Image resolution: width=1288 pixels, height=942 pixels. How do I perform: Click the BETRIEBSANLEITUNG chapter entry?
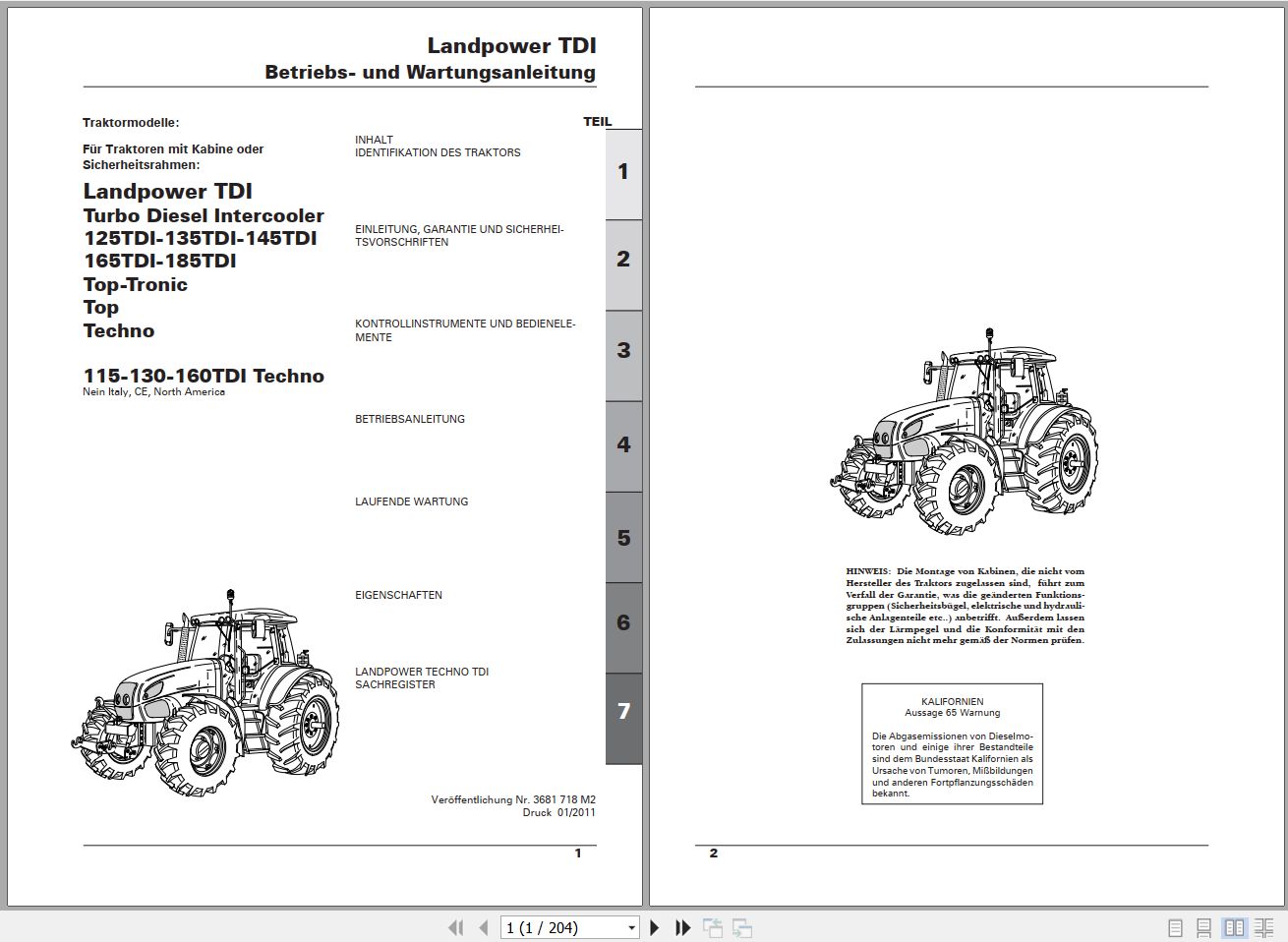click(410, 419)
